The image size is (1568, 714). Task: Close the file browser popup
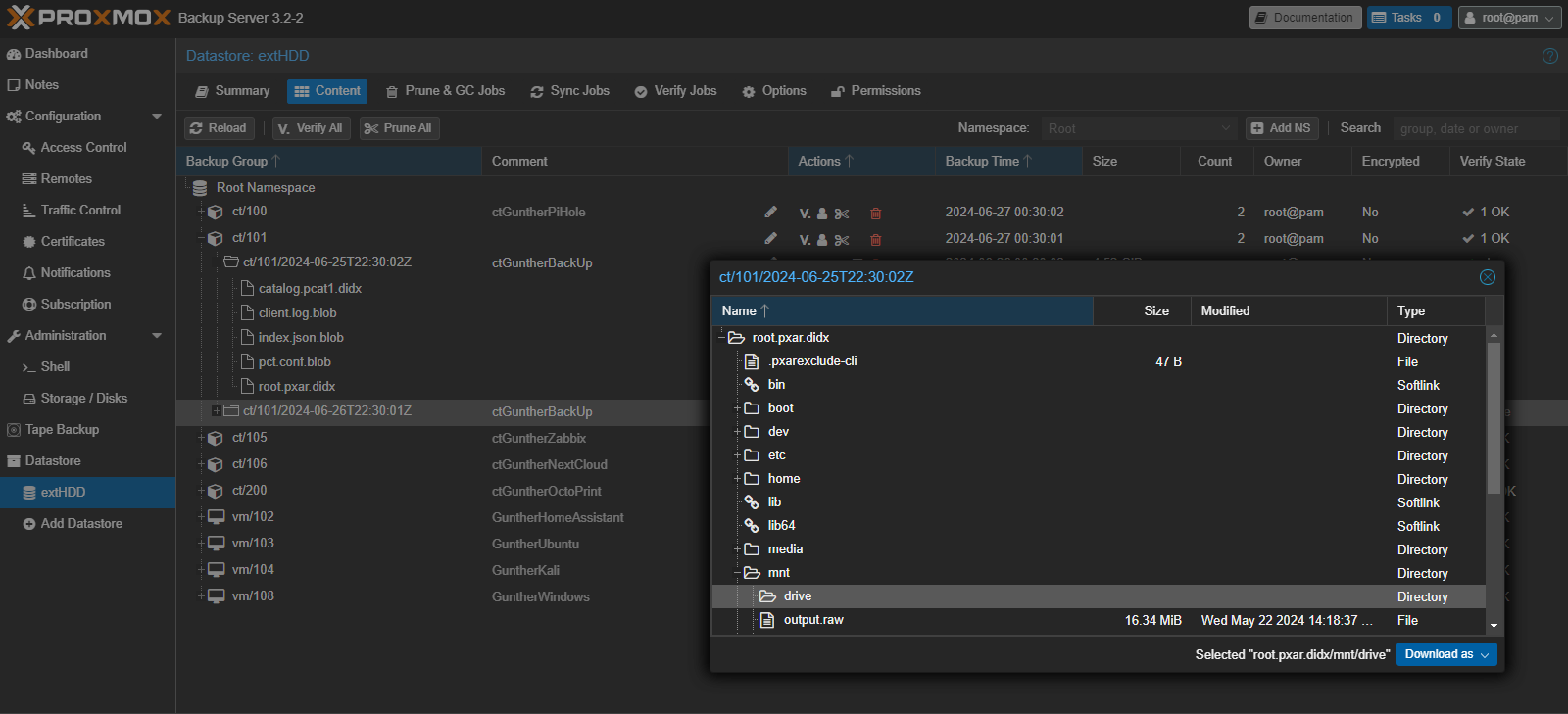point(1488,277)
